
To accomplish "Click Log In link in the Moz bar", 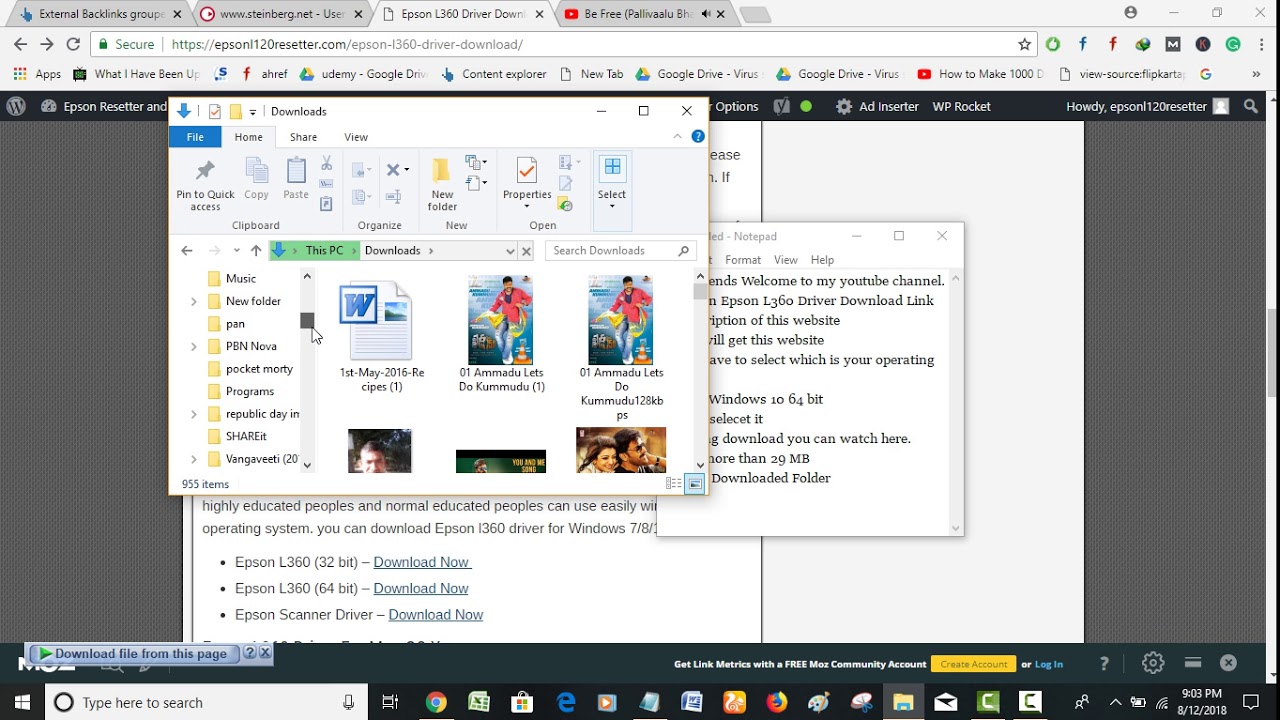I will click(x=1049, y=664).
